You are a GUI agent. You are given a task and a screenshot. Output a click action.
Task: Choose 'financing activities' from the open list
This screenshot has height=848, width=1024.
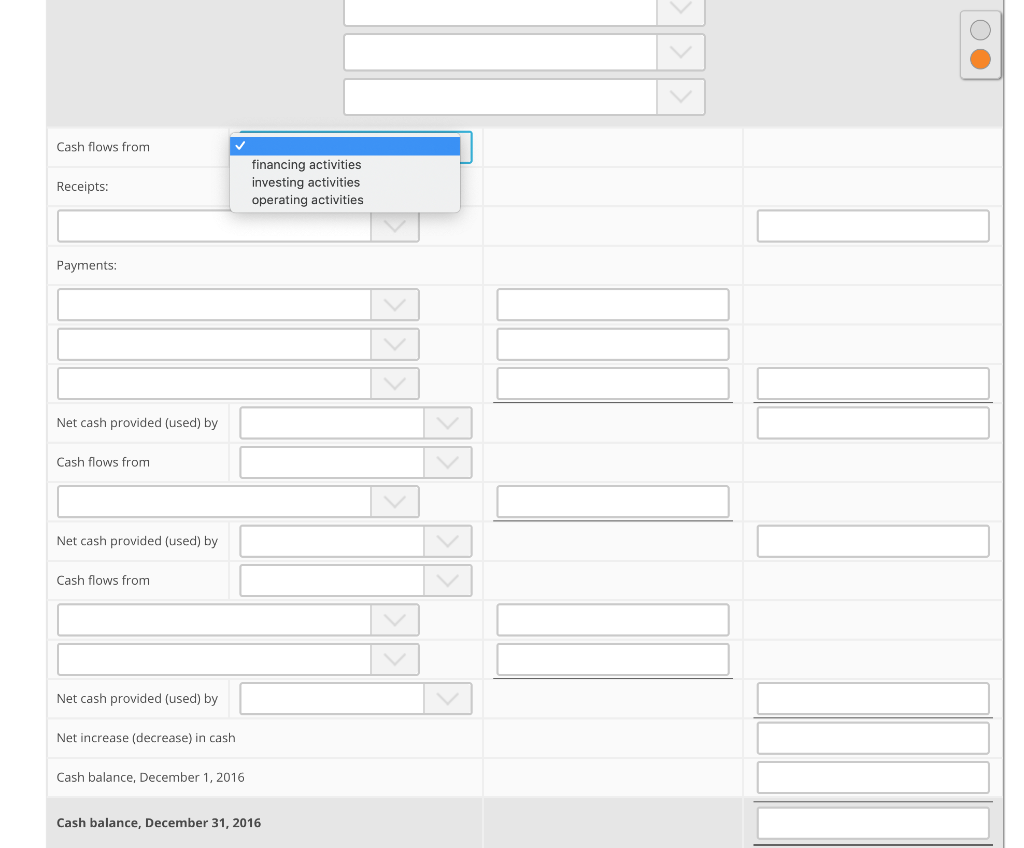pyautogui.click(x=306, y=165)
